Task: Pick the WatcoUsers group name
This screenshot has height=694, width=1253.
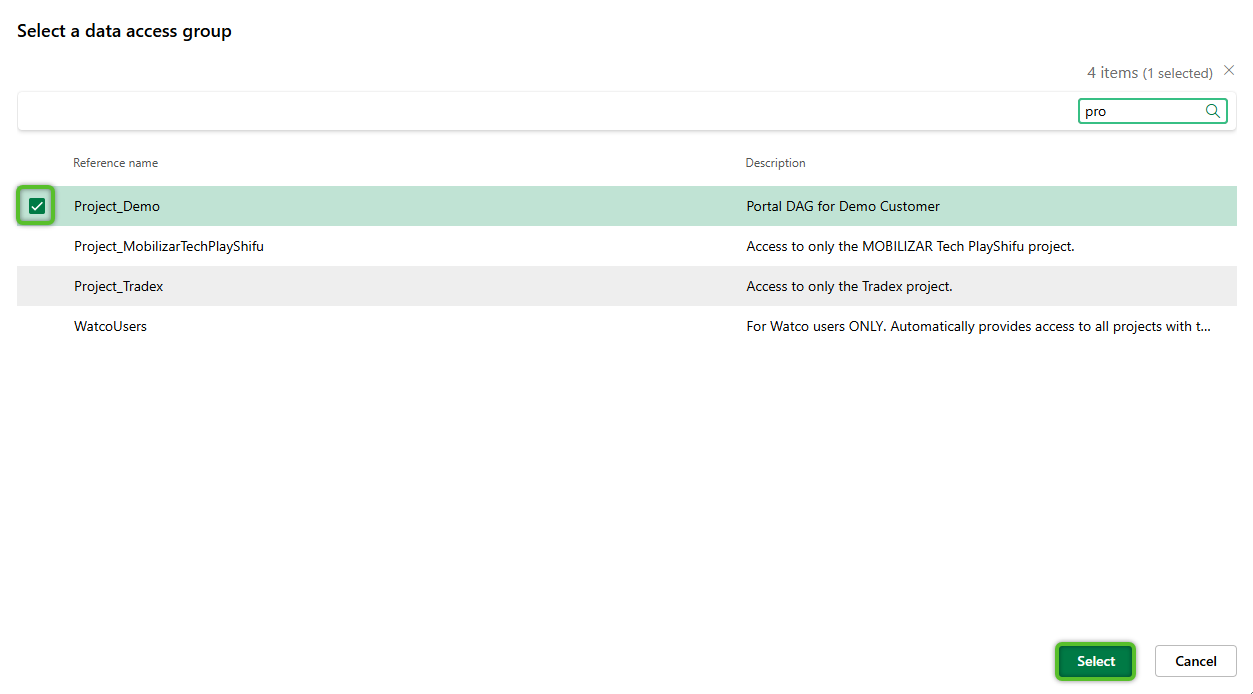Action: pos(110,326)
